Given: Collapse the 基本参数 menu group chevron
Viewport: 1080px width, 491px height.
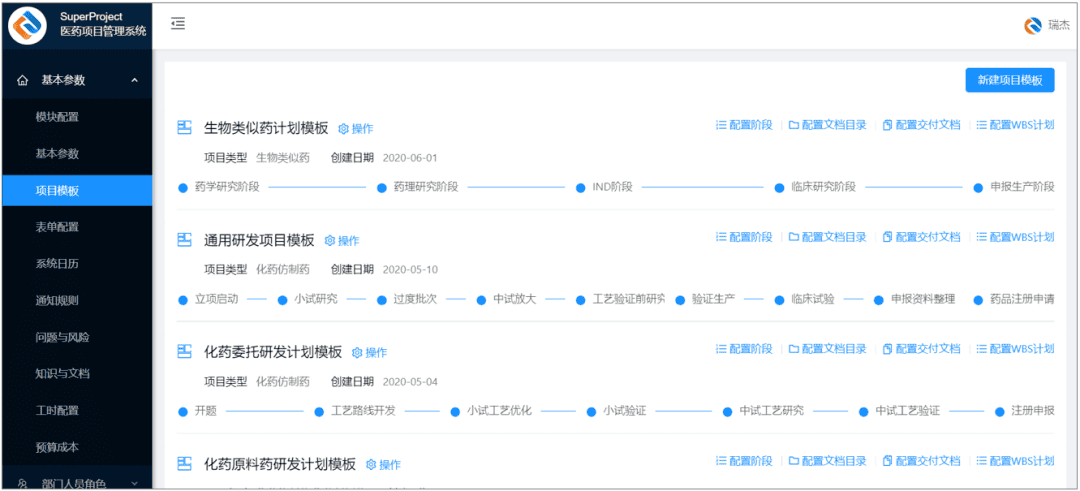Looking at the screenshot, I should [134, 81].
